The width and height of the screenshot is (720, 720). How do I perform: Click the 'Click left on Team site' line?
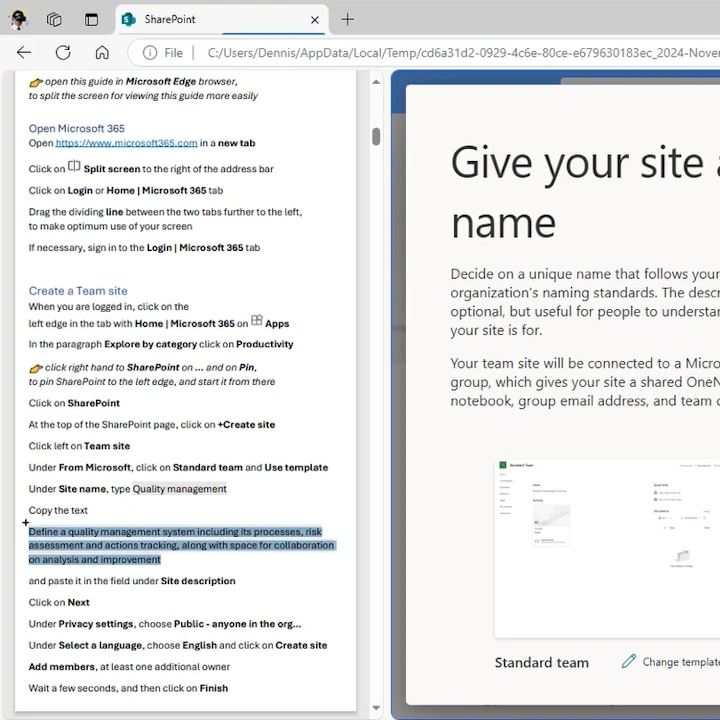(79, 446)
